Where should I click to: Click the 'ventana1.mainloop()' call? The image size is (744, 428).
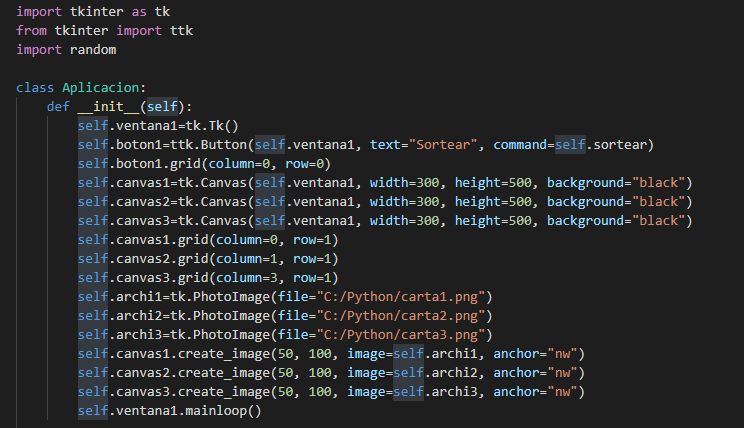[189, 411]
